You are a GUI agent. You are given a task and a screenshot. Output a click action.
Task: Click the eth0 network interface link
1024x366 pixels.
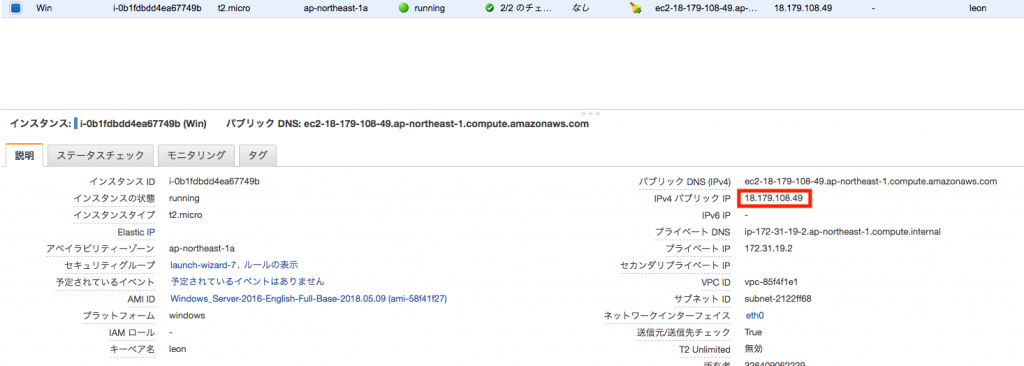[755, 316]
